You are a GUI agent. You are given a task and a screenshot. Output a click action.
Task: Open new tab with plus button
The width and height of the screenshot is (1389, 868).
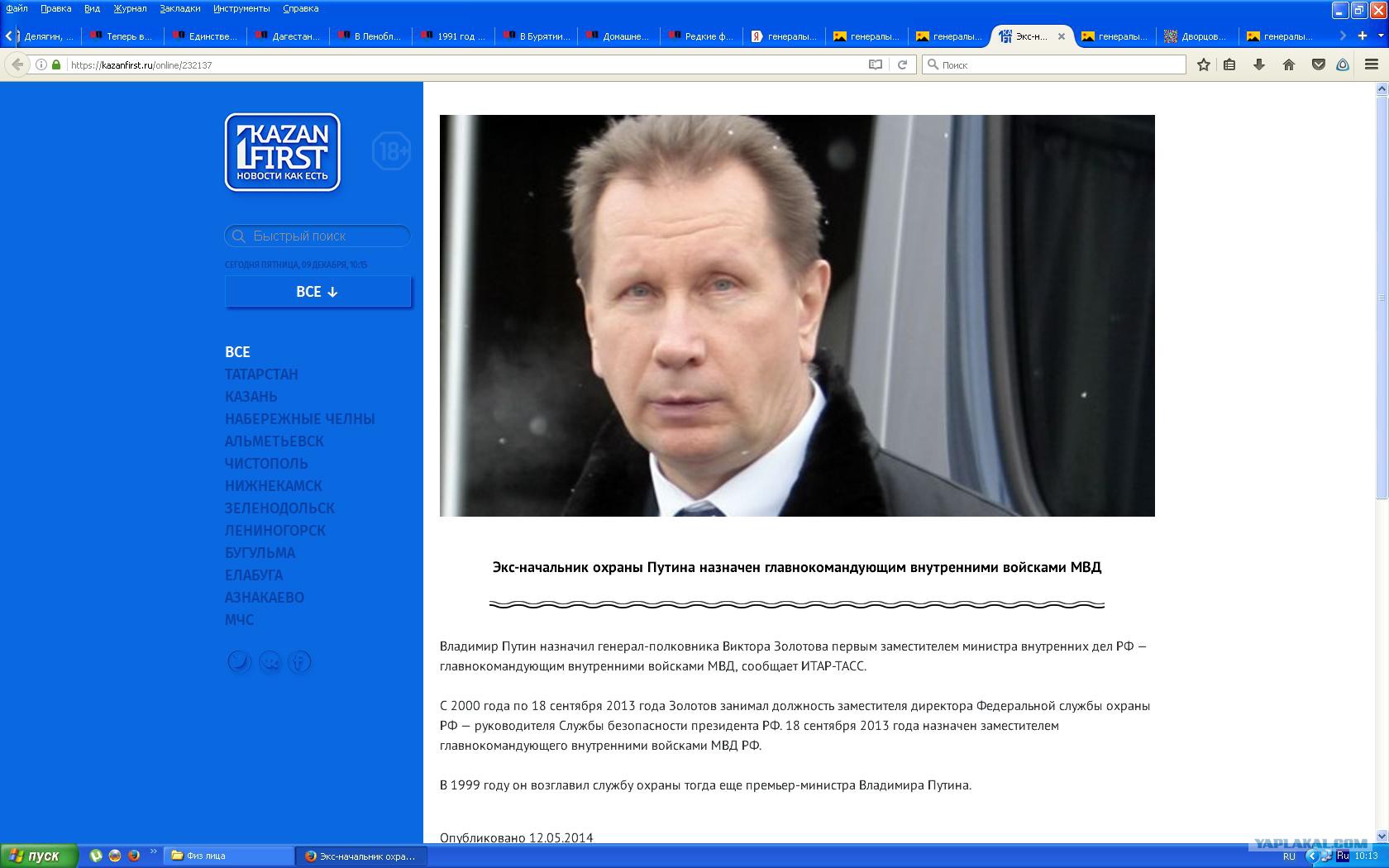1363,36
